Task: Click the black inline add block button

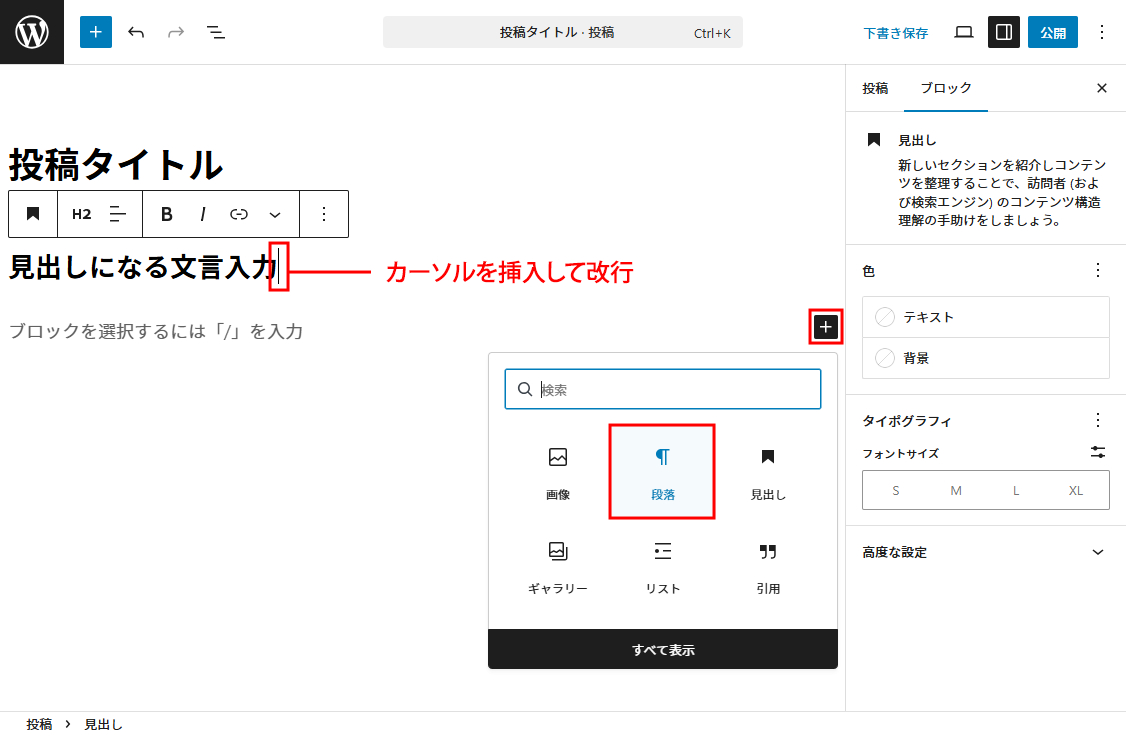Action: (x=826, y=327)
